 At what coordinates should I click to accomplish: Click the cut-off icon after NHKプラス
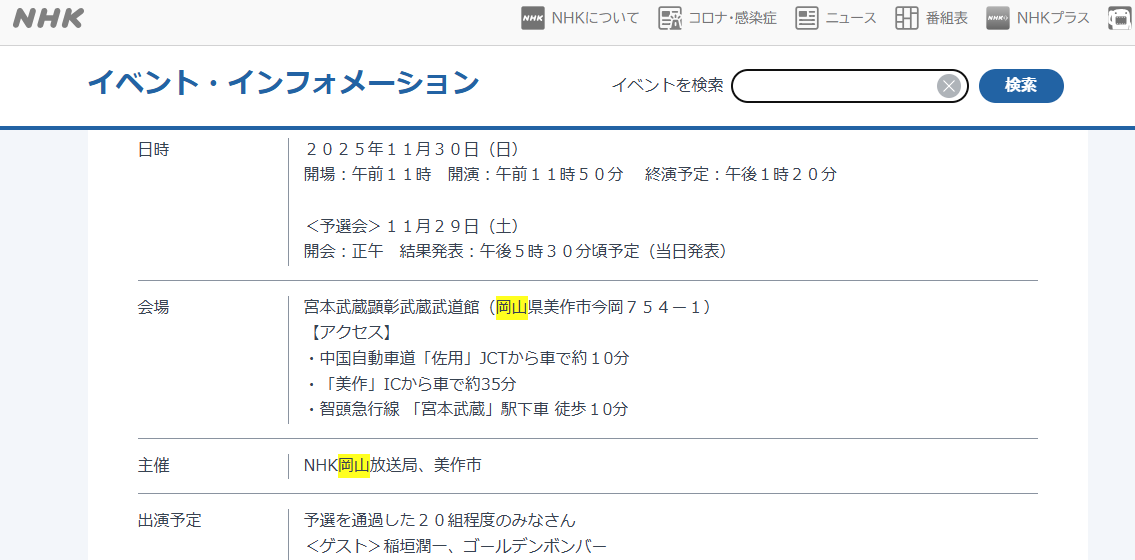(1121, 18)
